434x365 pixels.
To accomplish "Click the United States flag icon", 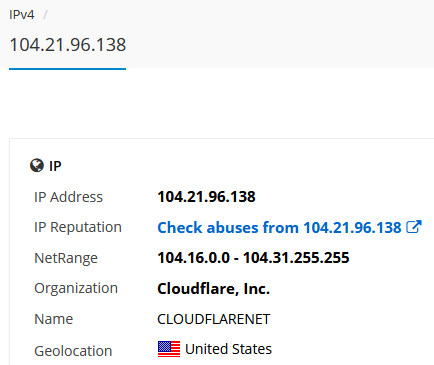I will click(x=169, y=349).
